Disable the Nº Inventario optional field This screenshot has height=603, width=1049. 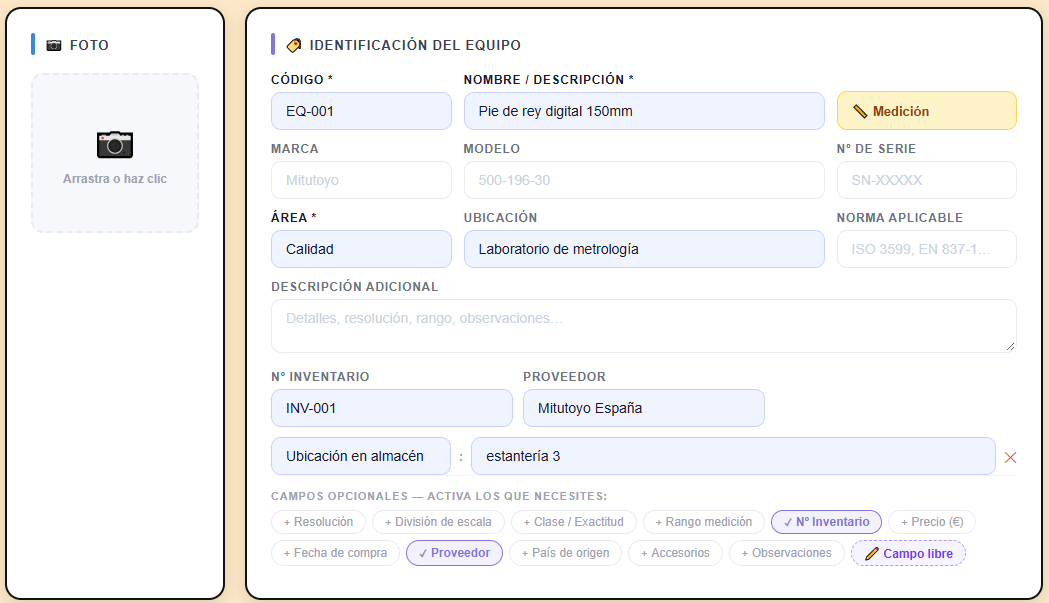[x=826, y=522]
